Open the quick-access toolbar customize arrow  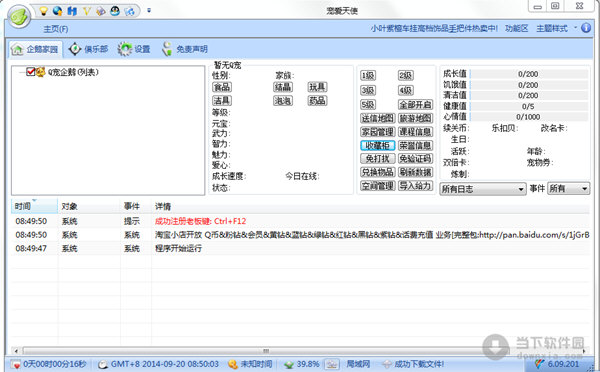point(149,11)
